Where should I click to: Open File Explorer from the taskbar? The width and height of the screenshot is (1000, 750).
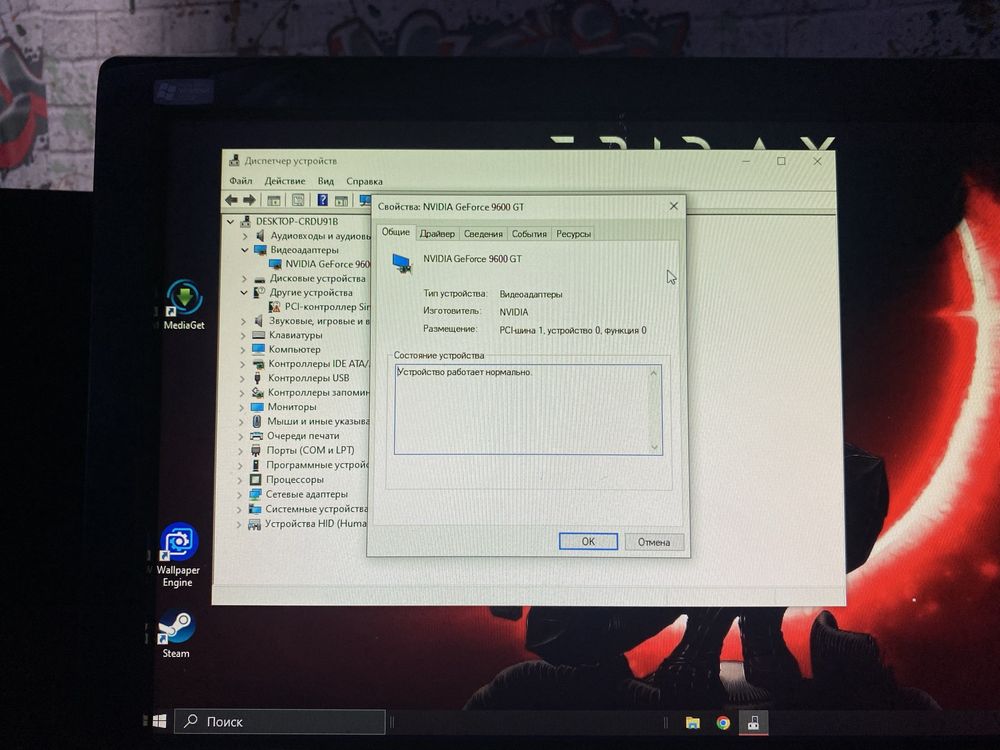(693, 722)
